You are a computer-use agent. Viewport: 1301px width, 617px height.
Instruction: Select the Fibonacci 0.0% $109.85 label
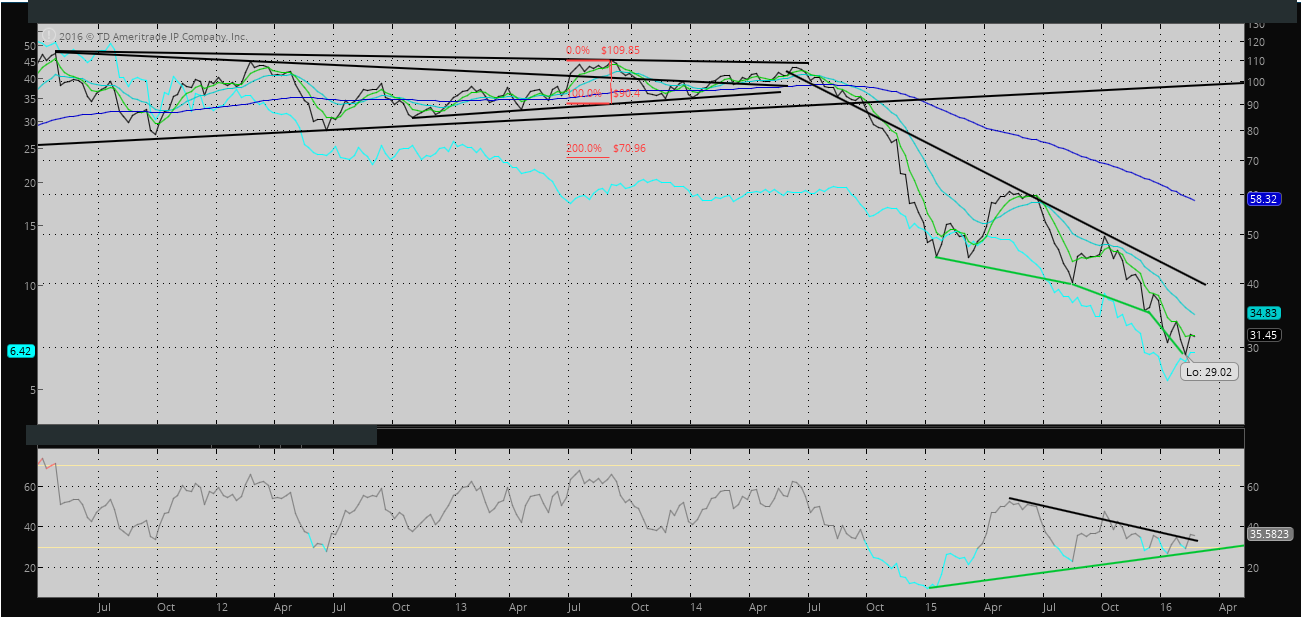coord(602,49)
